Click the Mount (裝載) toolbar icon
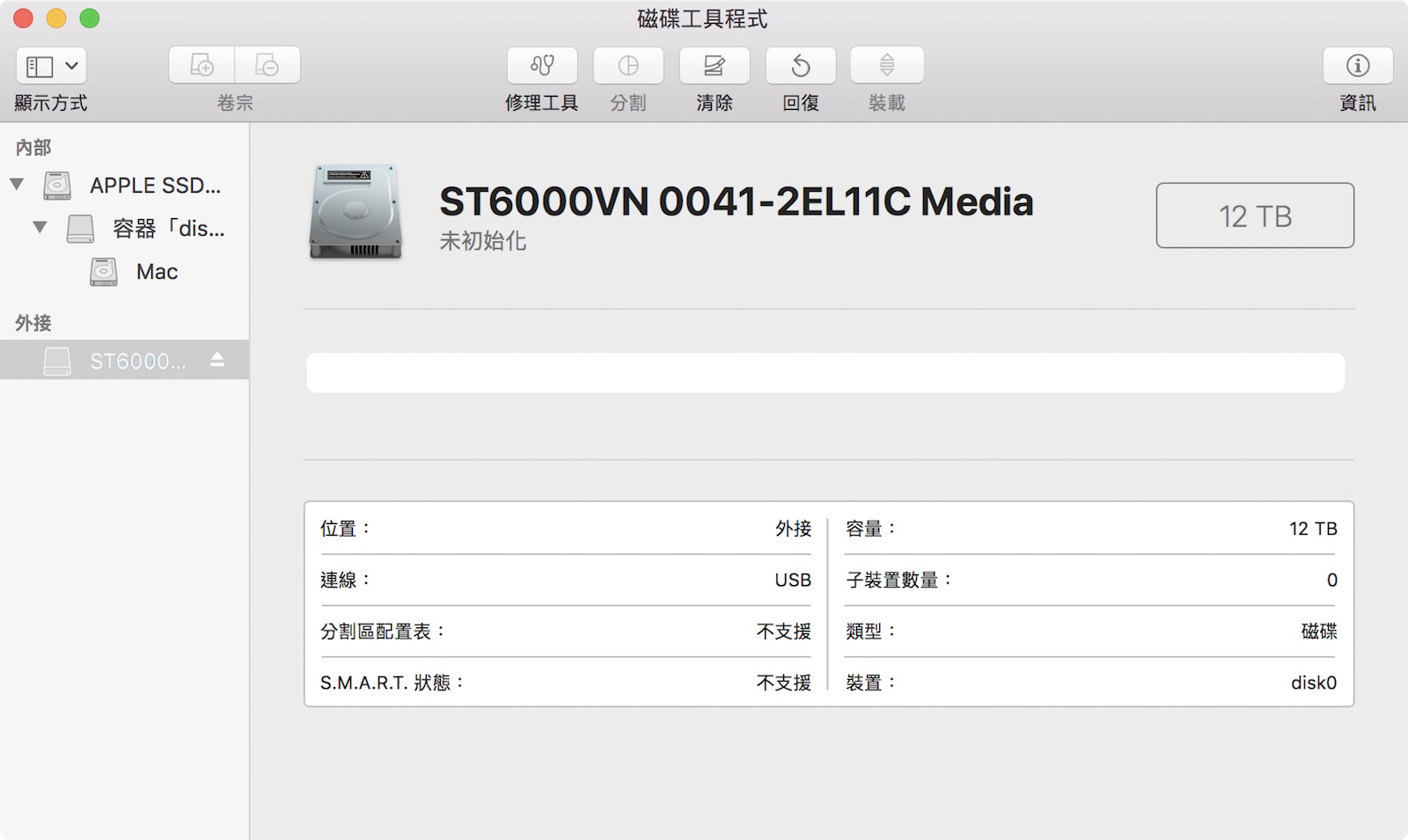Image resolution: width=1408 pixels, height=840 pixels. point(886,66)
